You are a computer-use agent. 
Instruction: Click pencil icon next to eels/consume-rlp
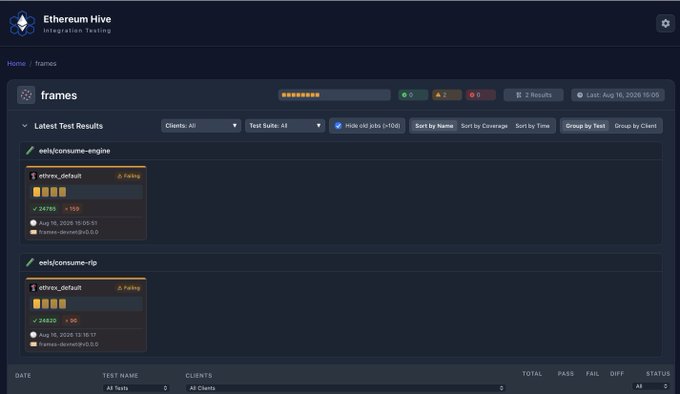click(30, 262)
